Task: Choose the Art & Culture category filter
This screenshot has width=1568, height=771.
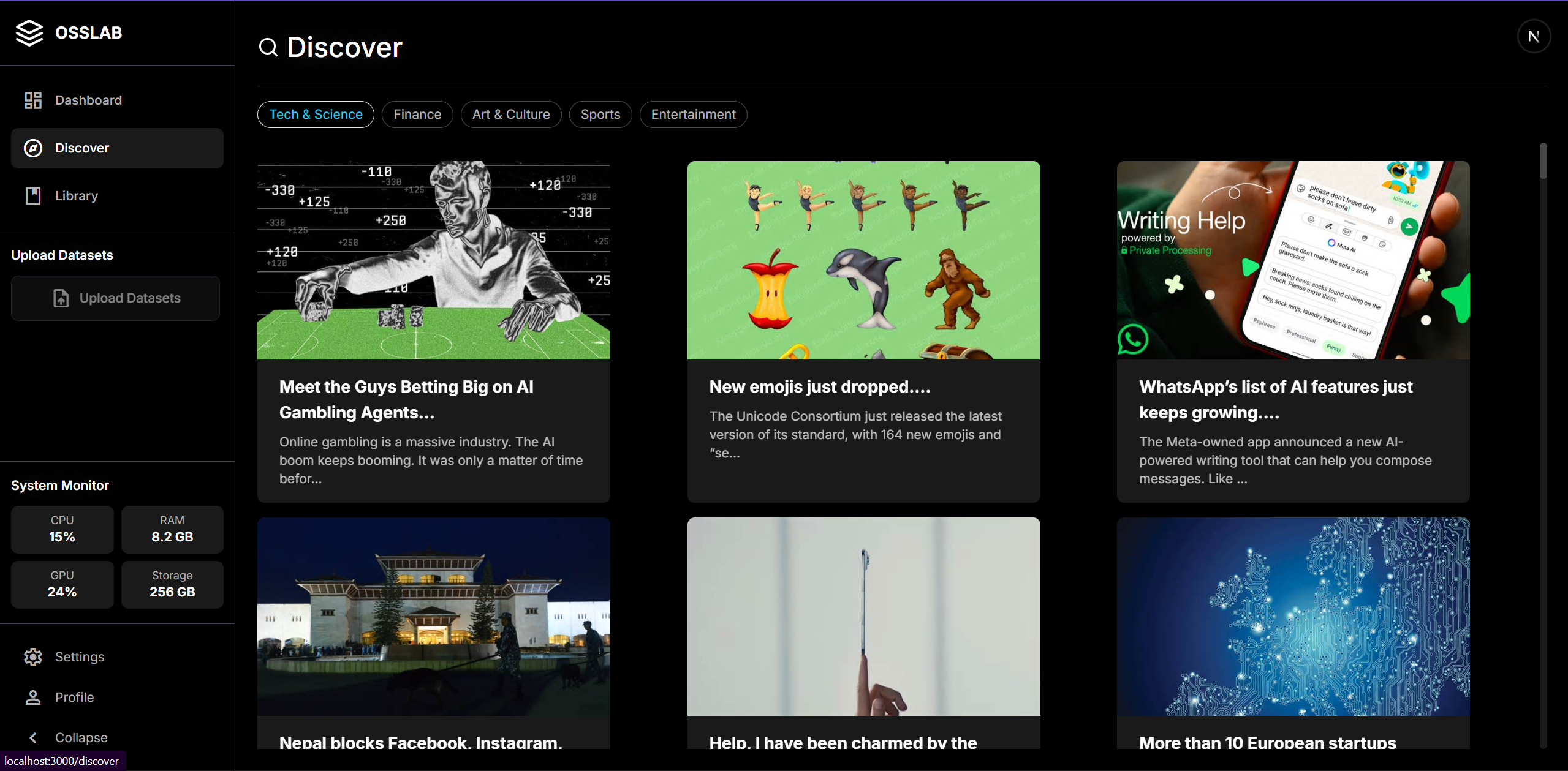Action: (510, 115)
